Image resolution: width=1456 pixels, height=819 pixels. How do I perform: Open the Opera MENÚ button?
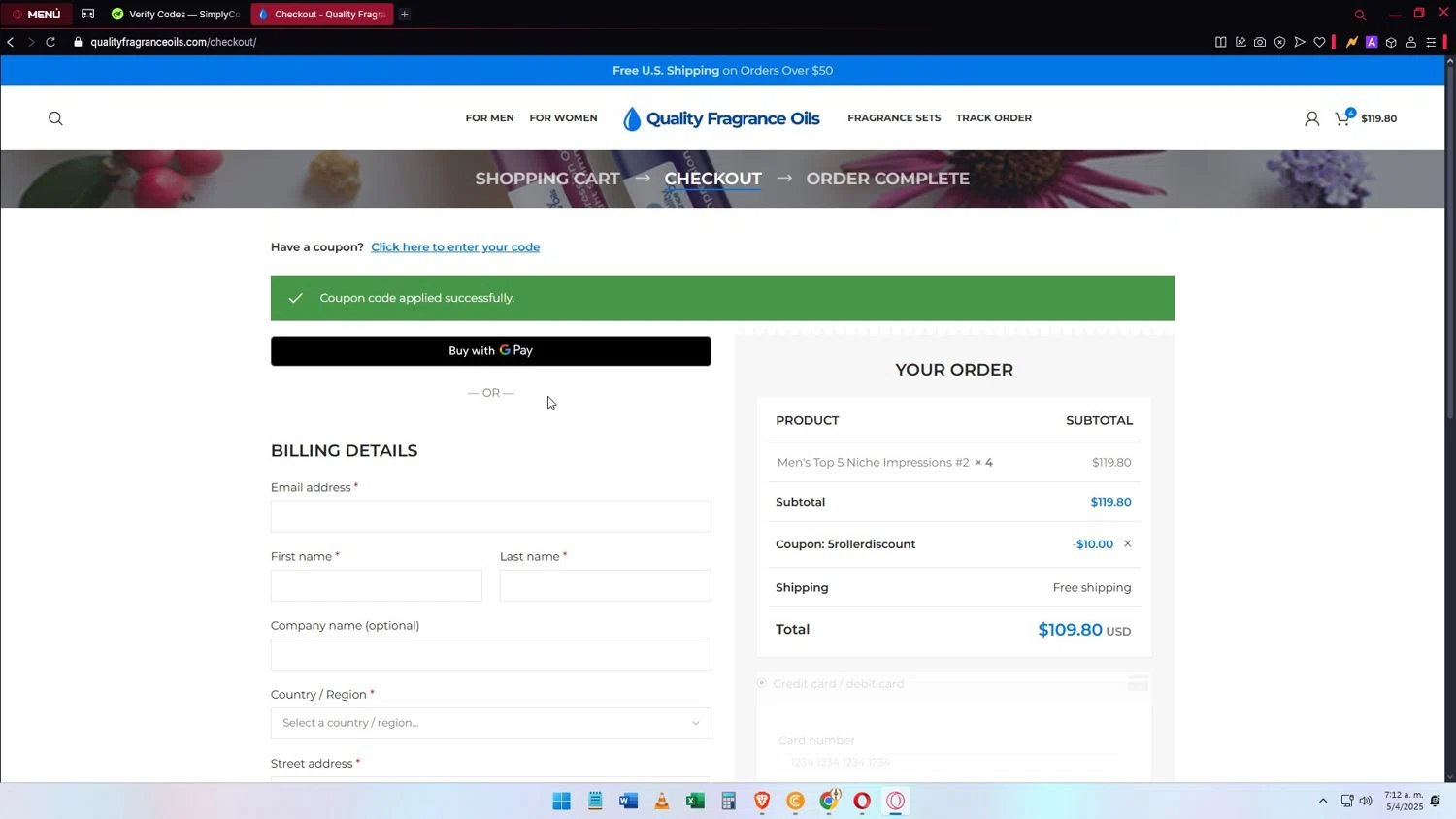(36, 14)
